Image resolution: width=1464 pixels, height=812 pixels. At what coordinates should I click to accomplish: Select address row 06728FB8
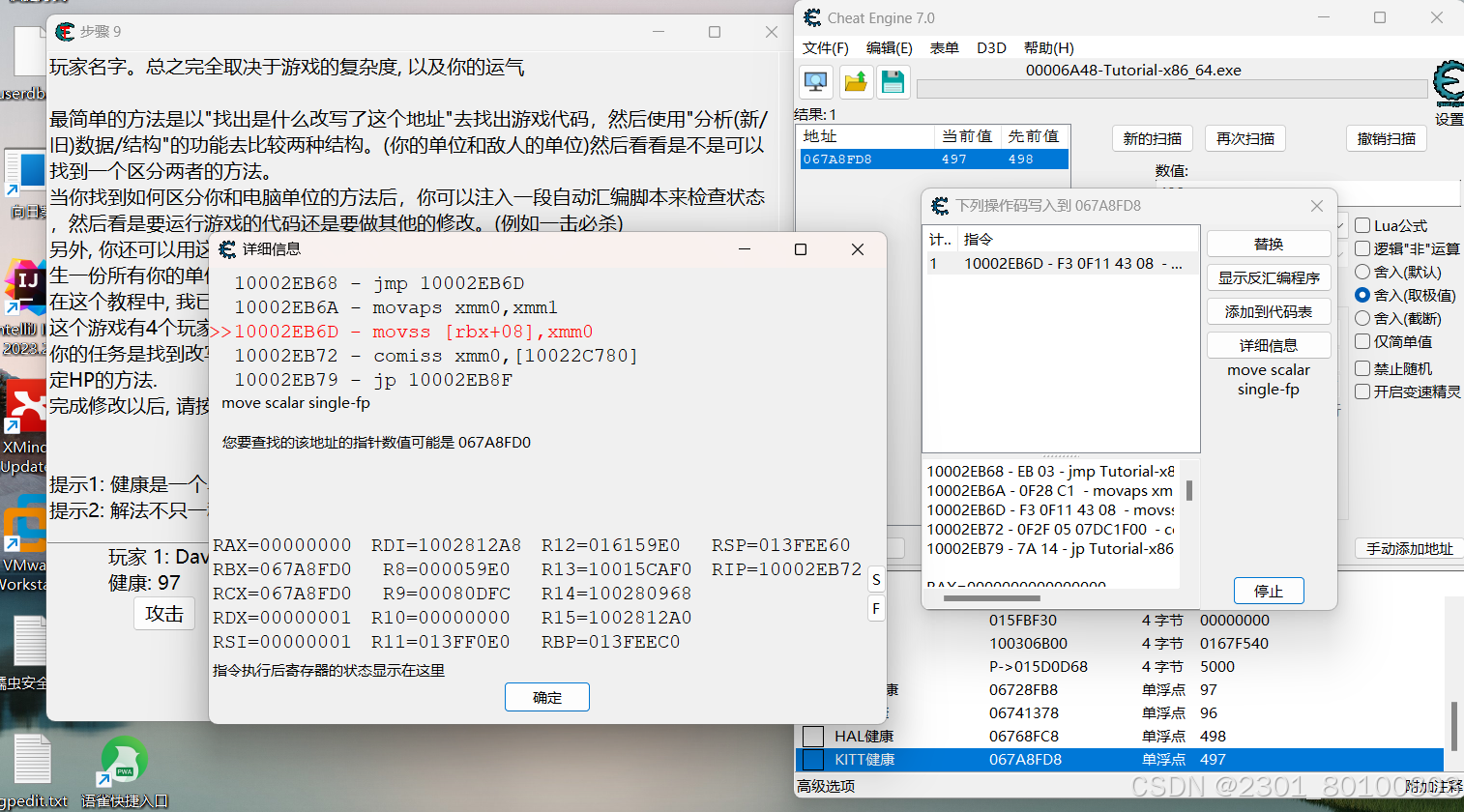point(1120,690)
